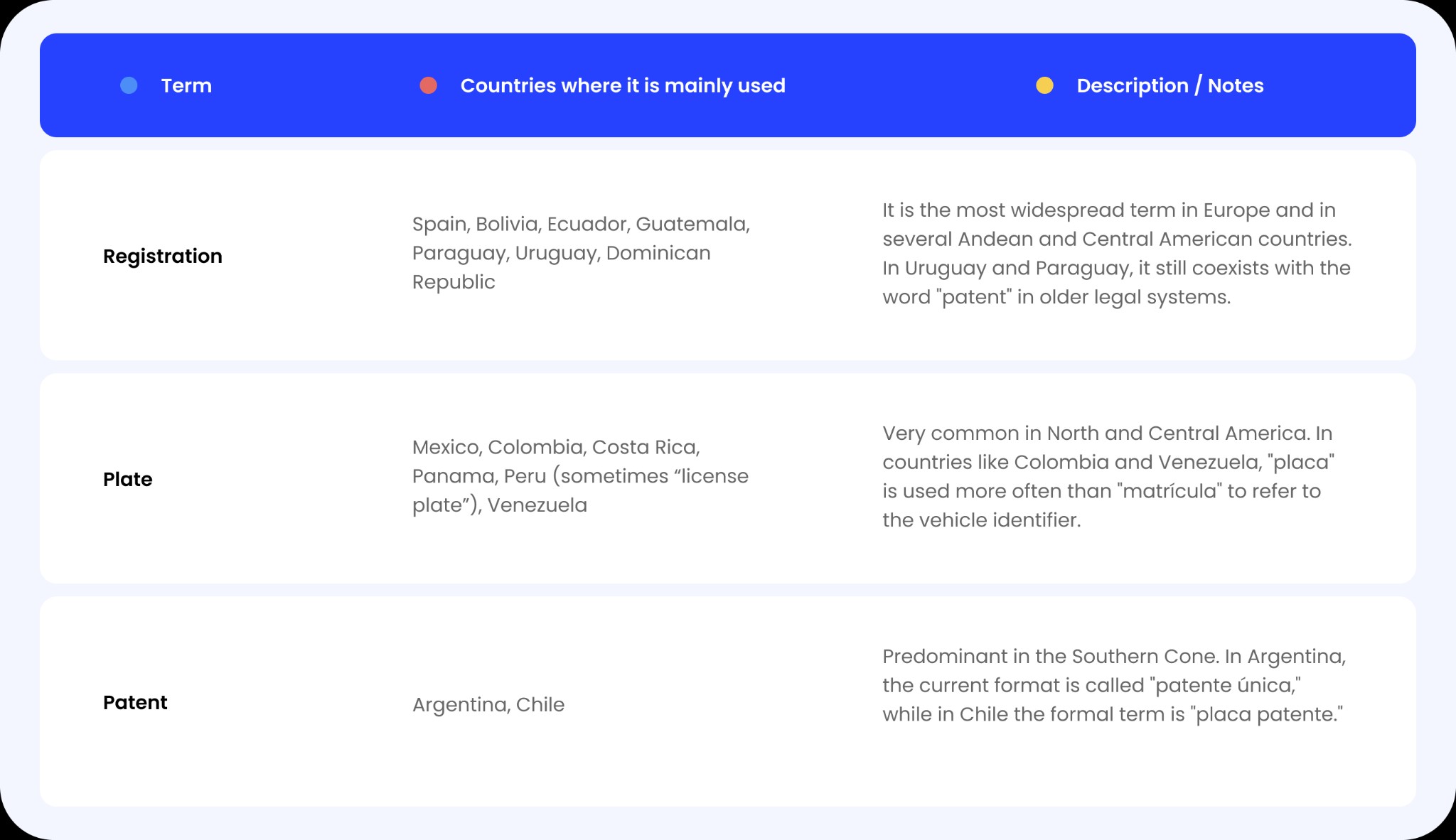Image resolution: width=1456 pixels, height=840 pixels.
Task: Click Mexico in the Plate country list
Action: tap(446, 447)
